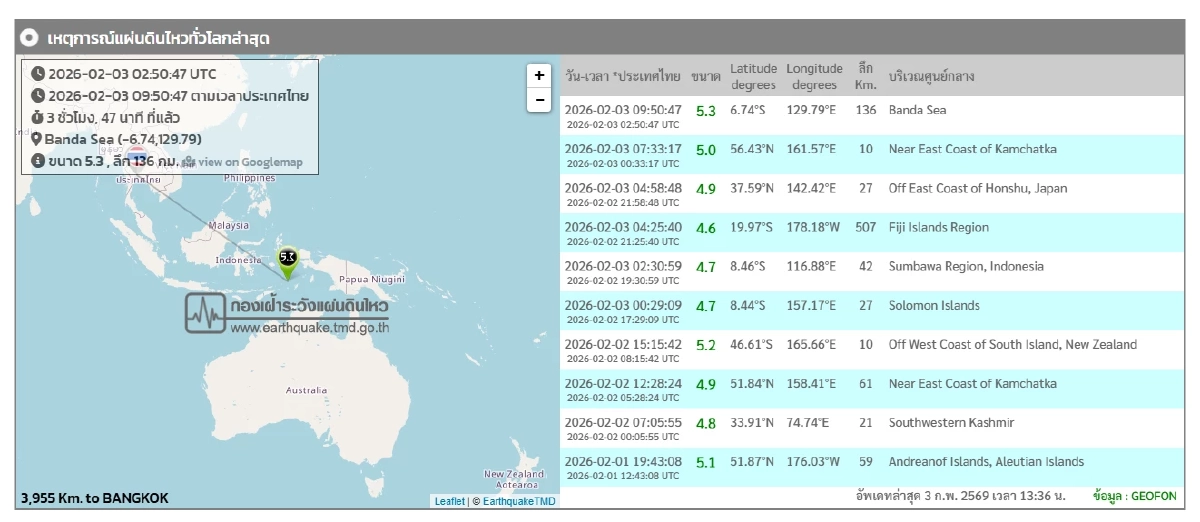Open the EarthquakeTMD attribution link
Screen dimensions: 1200x522
[x=519, y=501]
